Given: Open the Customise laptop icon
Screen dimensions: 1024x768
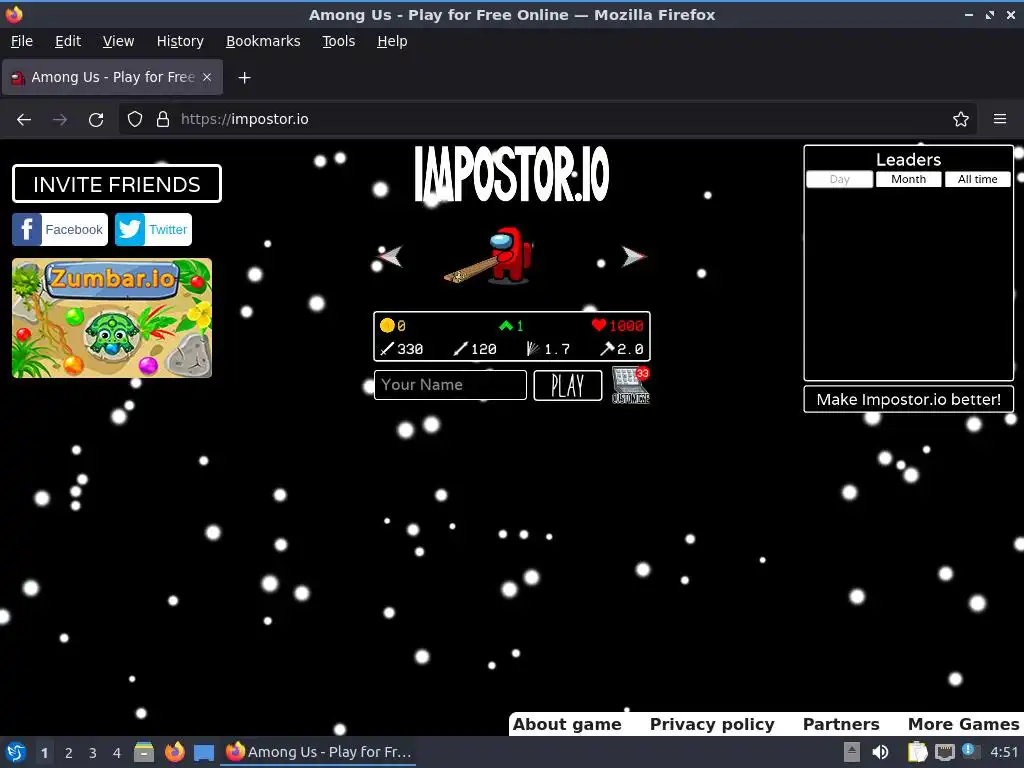Looking at the screenshot, I should tap(631, 385).
